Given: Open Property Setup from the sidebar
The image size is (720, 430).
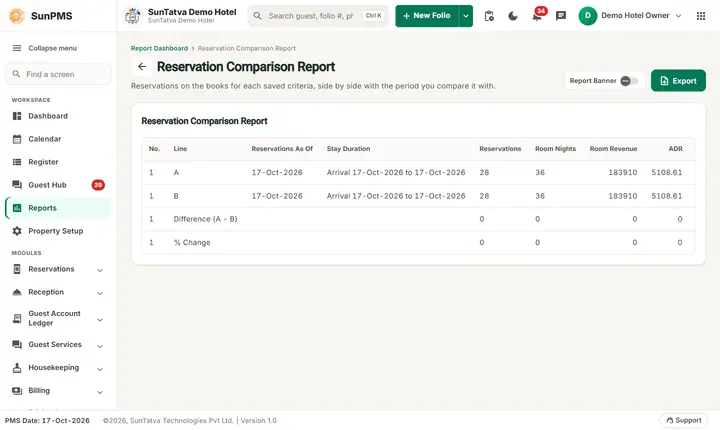Looking at the screenshot, I should coord(58,231).
